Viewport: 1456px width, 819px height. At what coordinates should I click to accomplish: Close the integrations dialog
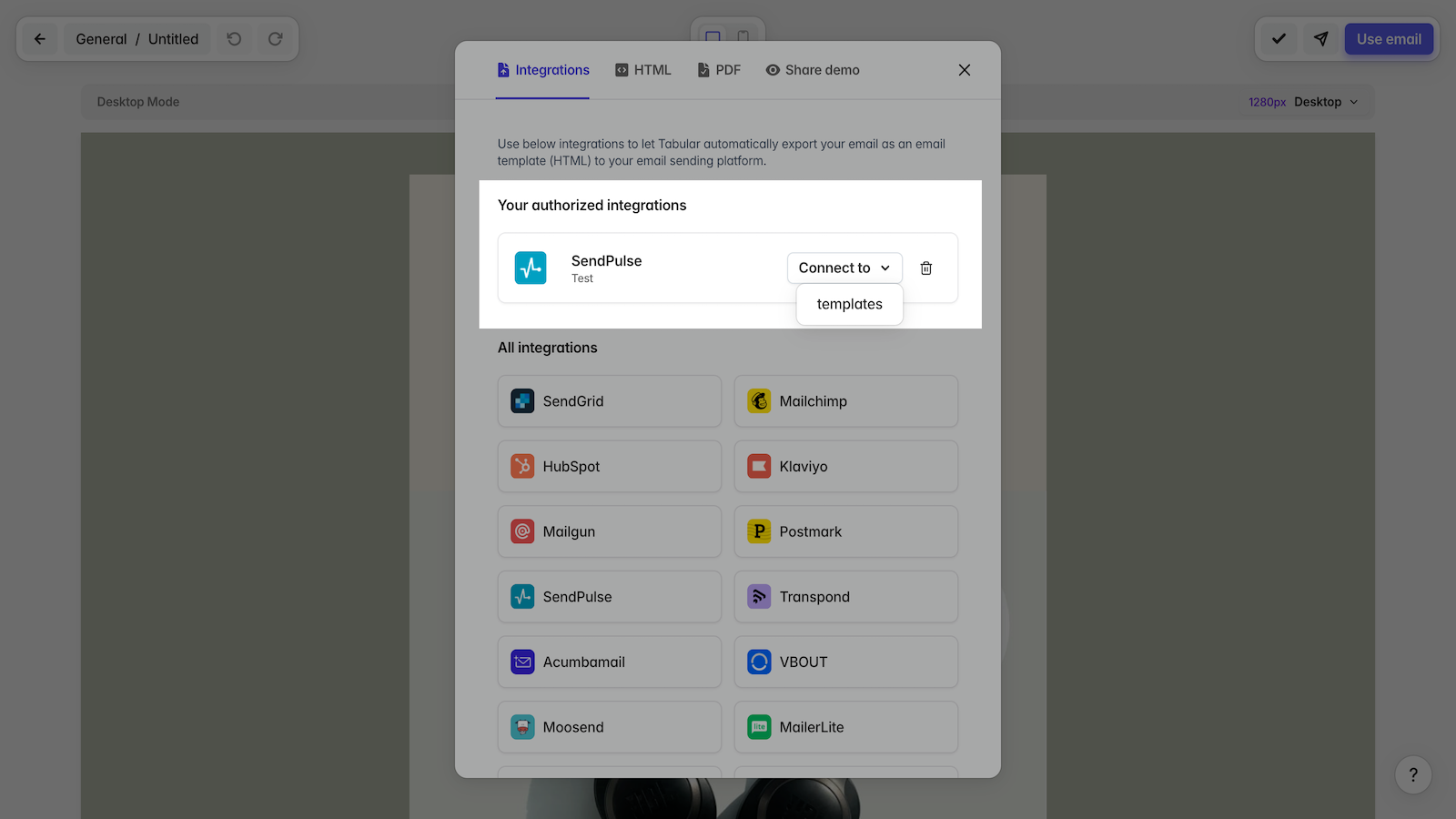click(964, 70)
